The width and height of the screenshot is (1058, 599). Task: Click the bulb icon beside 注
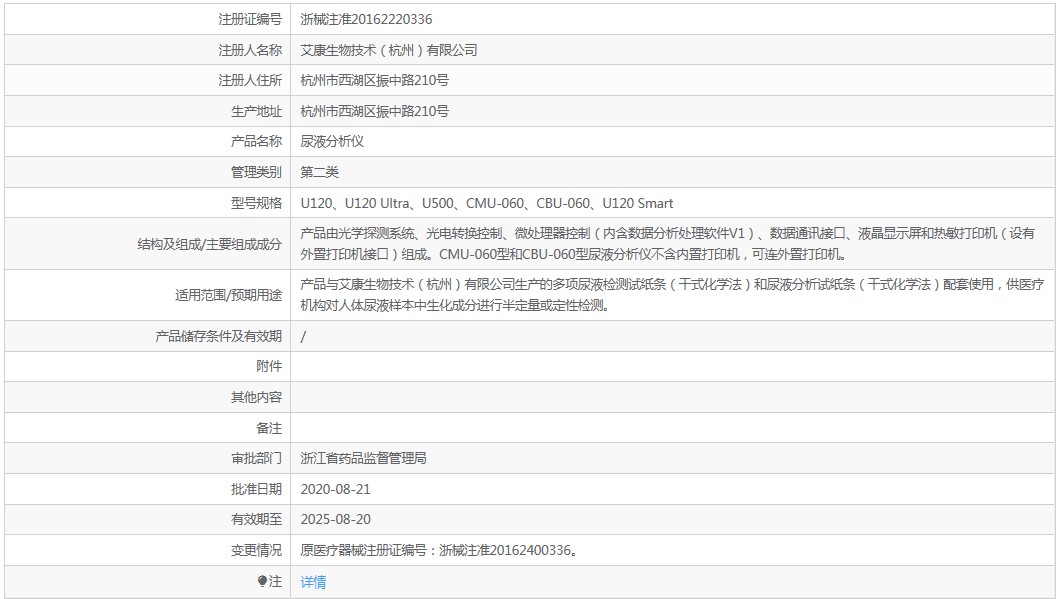(262, 581)
